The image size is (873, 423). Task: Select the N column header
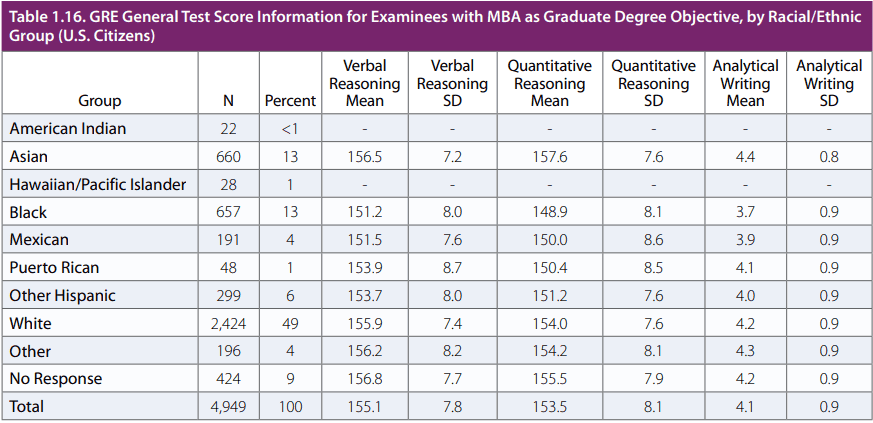(229, 101)
